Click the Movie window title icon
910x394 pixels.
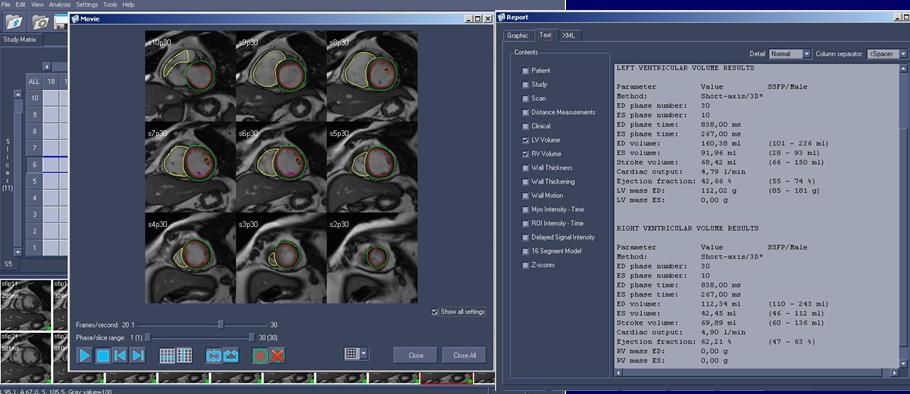[x=75, y=19]
